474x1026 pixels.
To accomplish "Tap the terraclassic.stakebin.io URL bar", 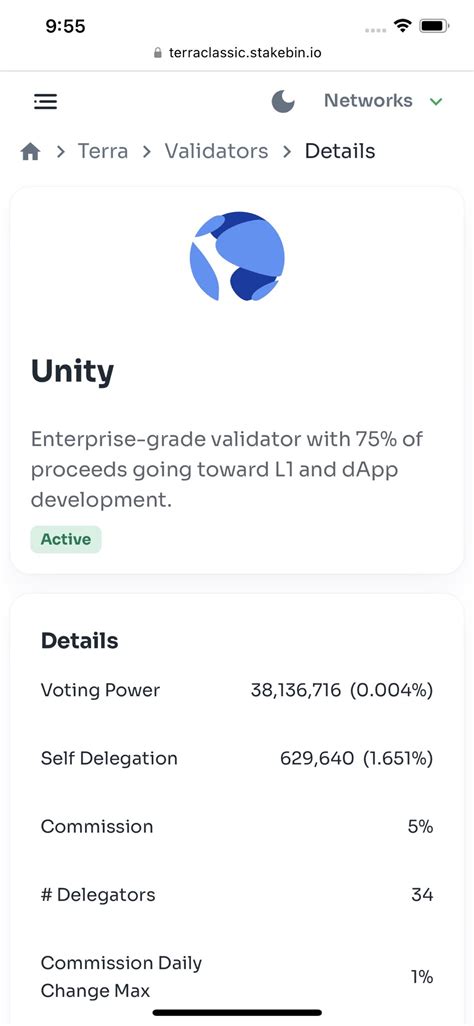I will 237,52.
